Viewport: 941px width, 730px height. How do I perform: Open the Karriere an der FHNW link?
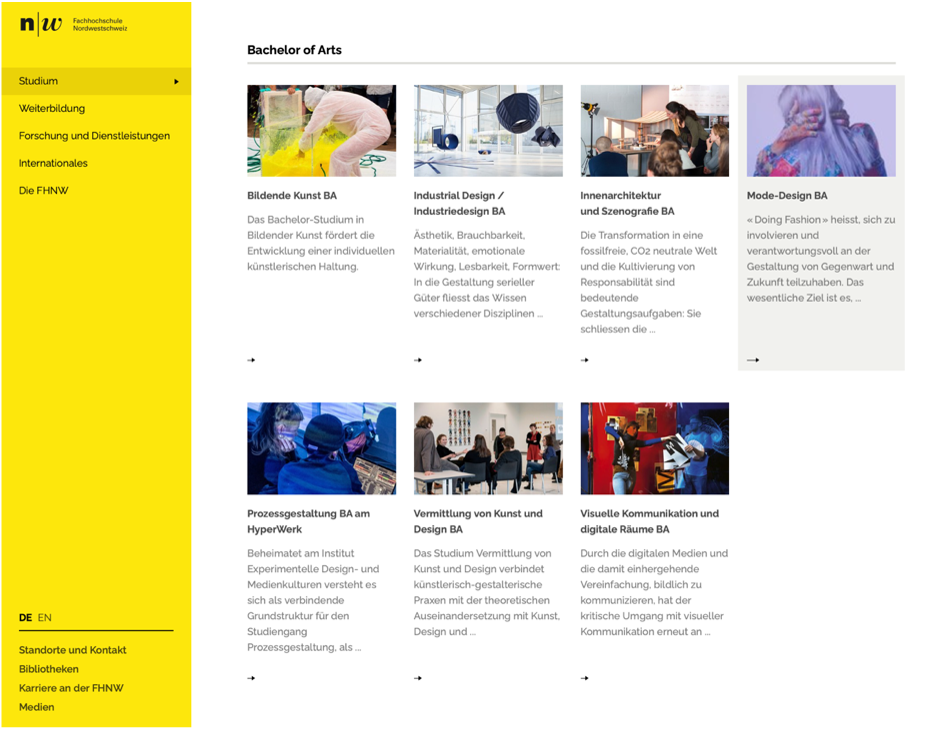pyautogui.click(x=71, y=688)
